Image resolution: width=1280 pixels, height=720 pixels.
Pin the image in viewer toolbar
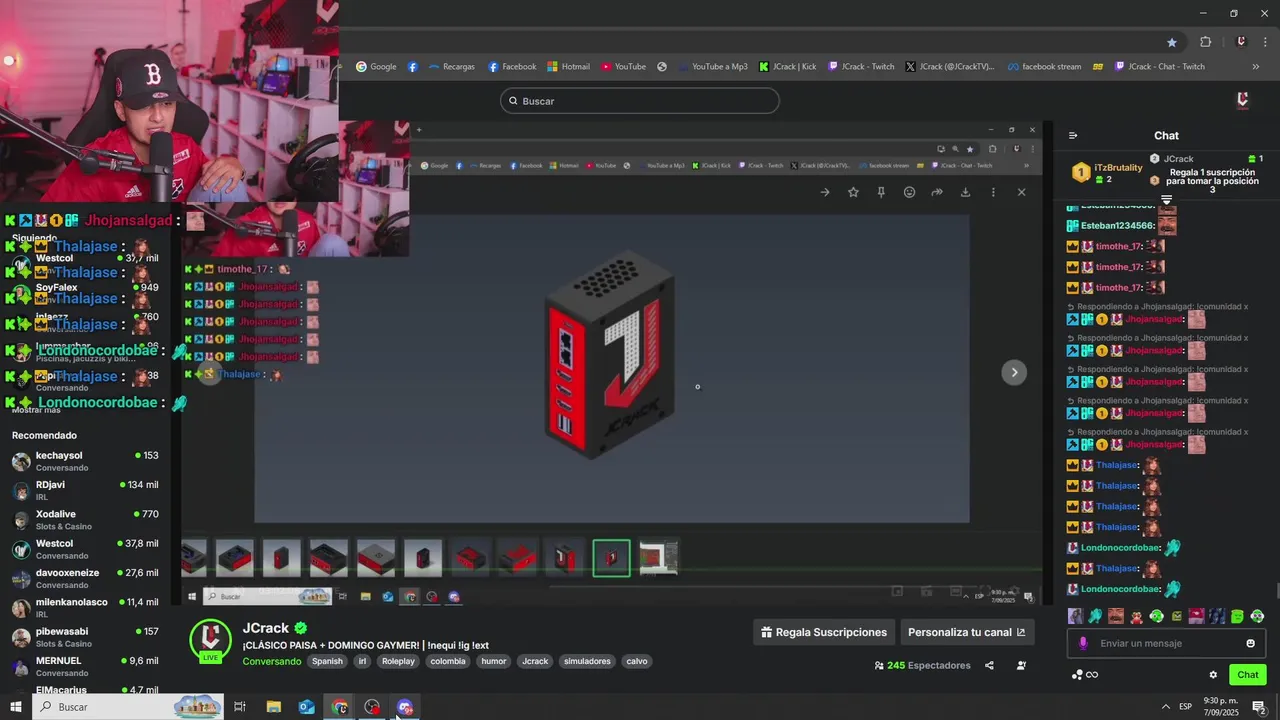pos(881,192)
